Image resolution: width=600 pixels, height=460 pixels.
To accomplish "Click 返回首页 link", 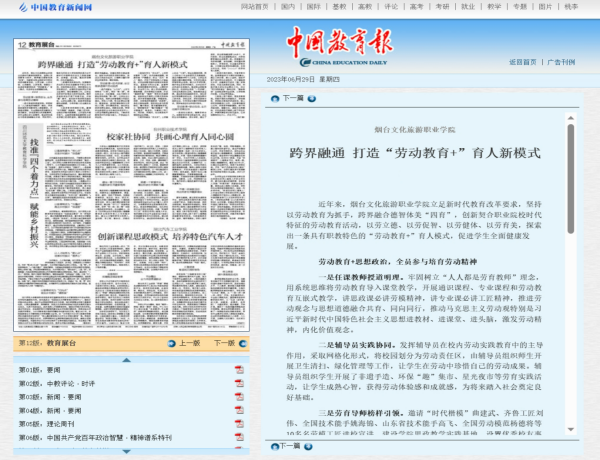I will (523, 62).
